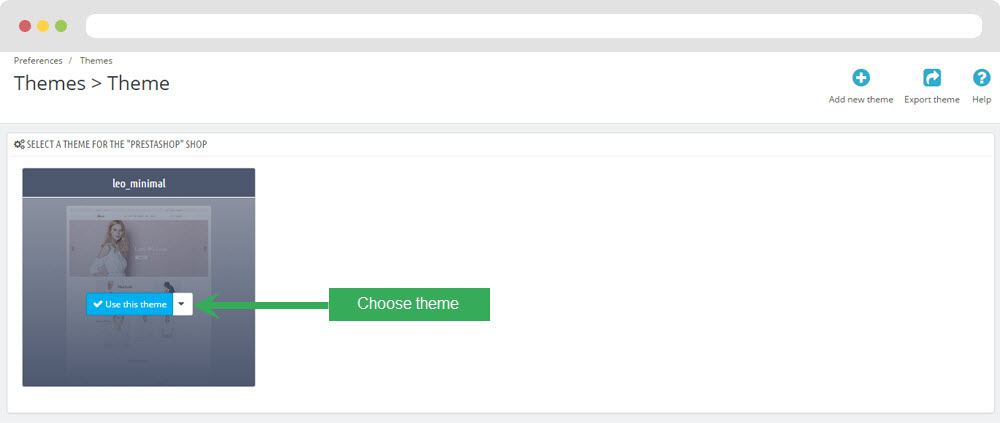Click the gears icon in the panel header
This screenshot has width=1000, height=423.
click(19, 145)
